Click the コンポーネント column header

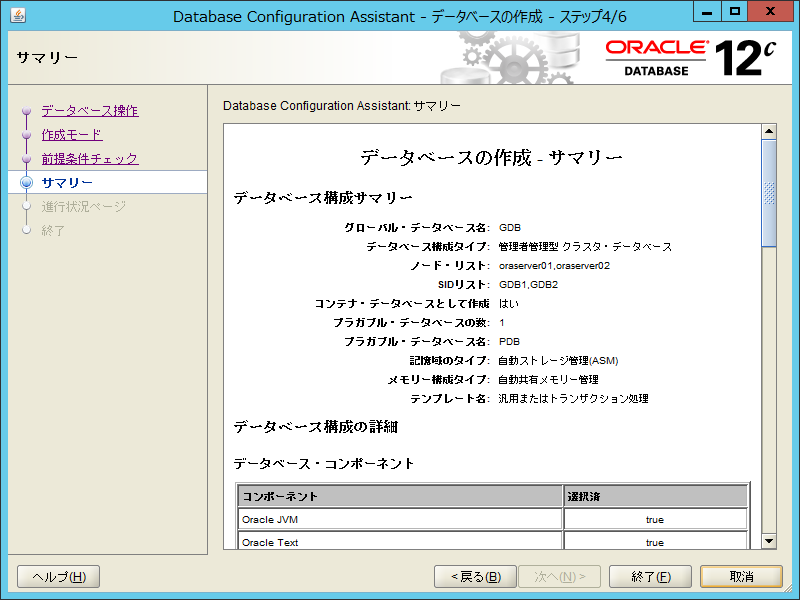click(400, 496)
